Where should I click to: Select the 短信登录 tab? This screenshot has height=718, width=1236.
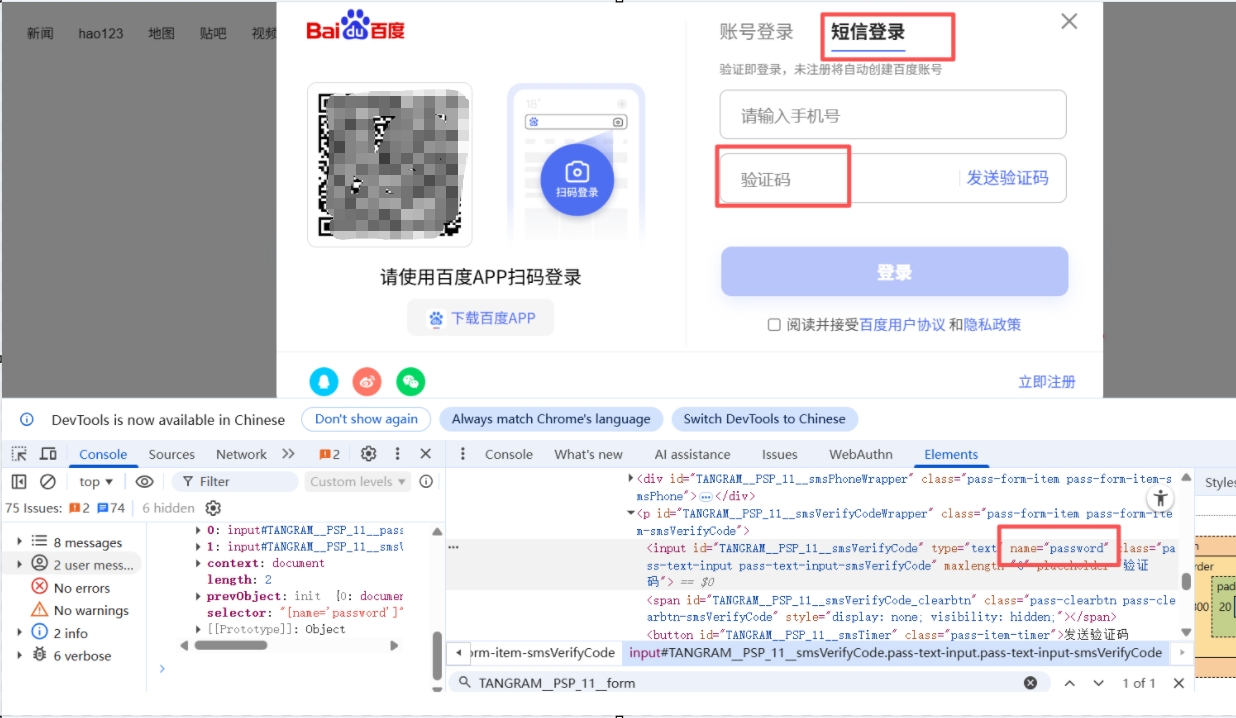click(868, 32)
